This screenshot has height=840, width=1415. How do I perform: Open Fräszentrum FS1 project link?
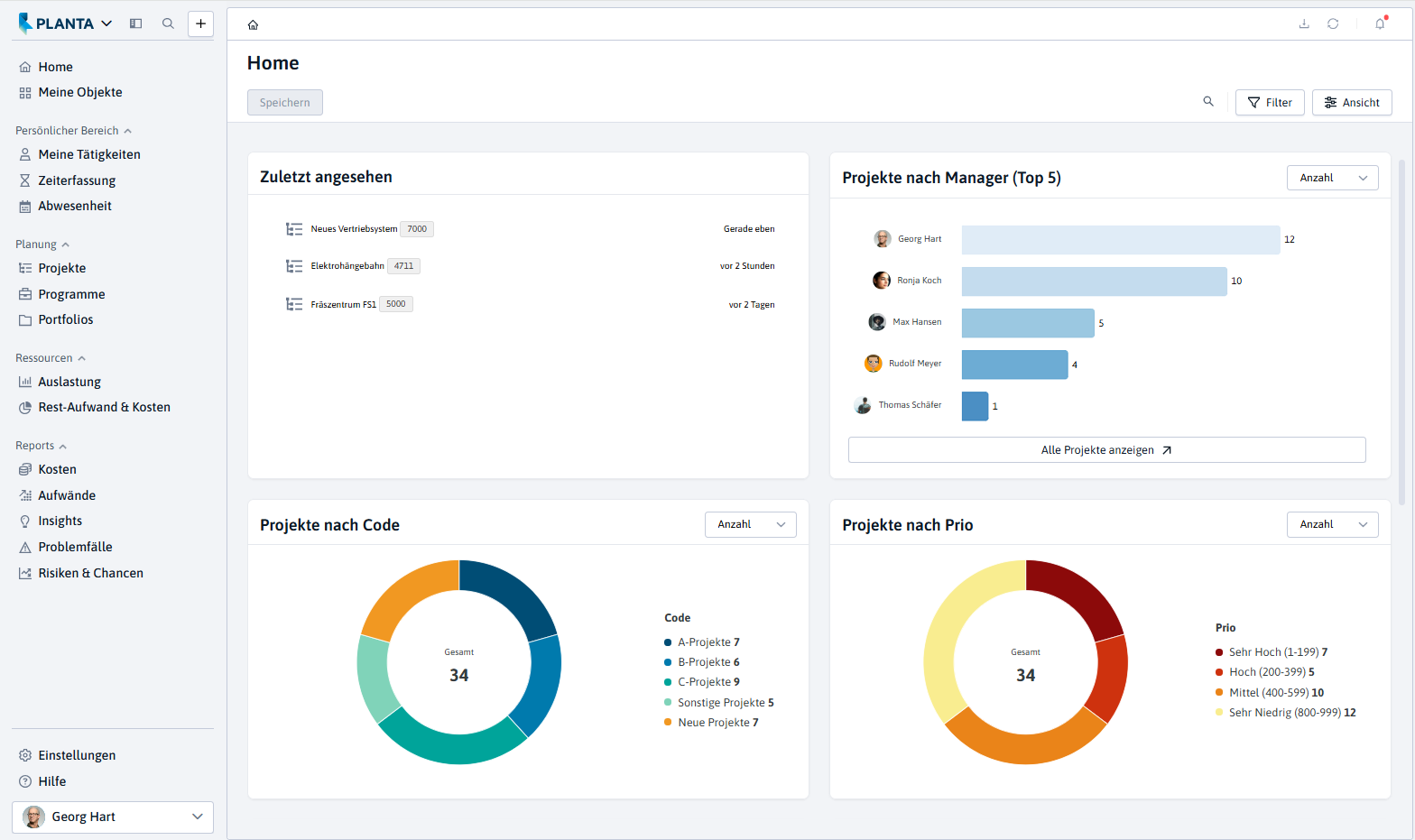click(343, 304)
